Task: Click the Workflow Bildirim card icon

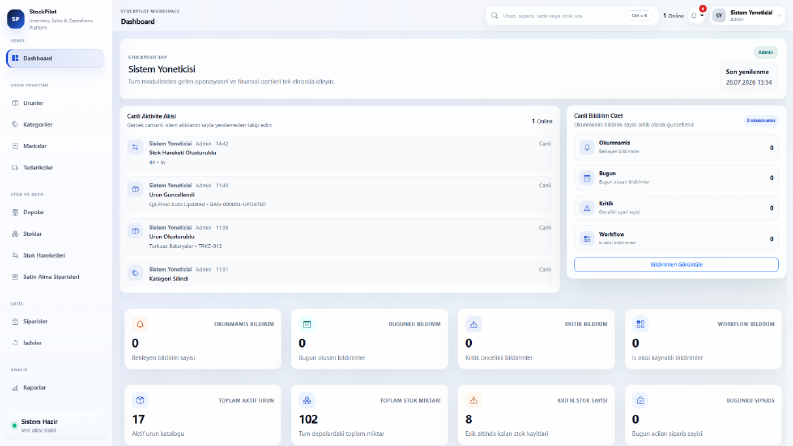Action: pyautogui.click(x=640, y=324)
